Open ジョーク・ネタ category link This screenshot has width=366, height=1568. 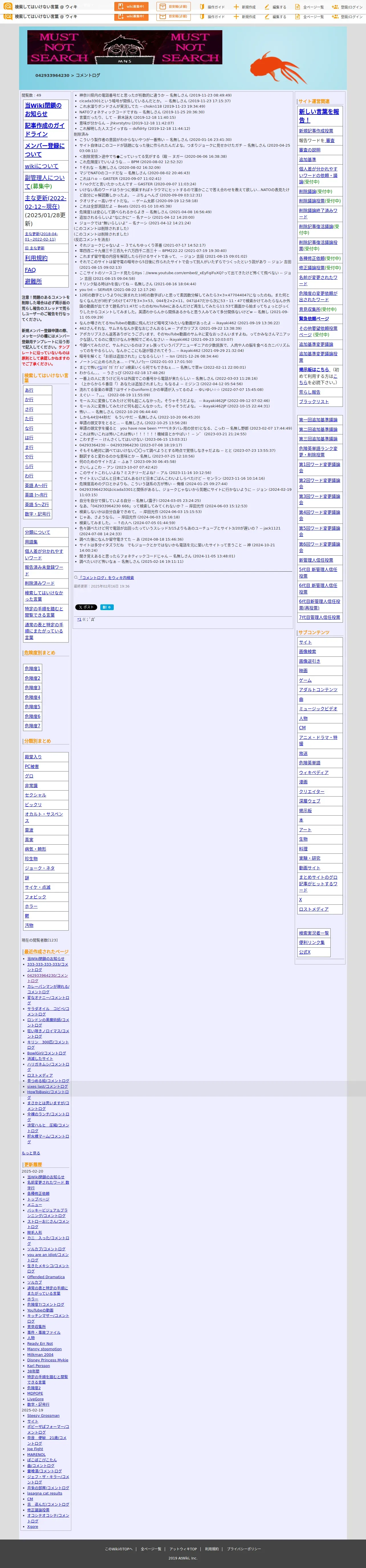coord(40,868)
